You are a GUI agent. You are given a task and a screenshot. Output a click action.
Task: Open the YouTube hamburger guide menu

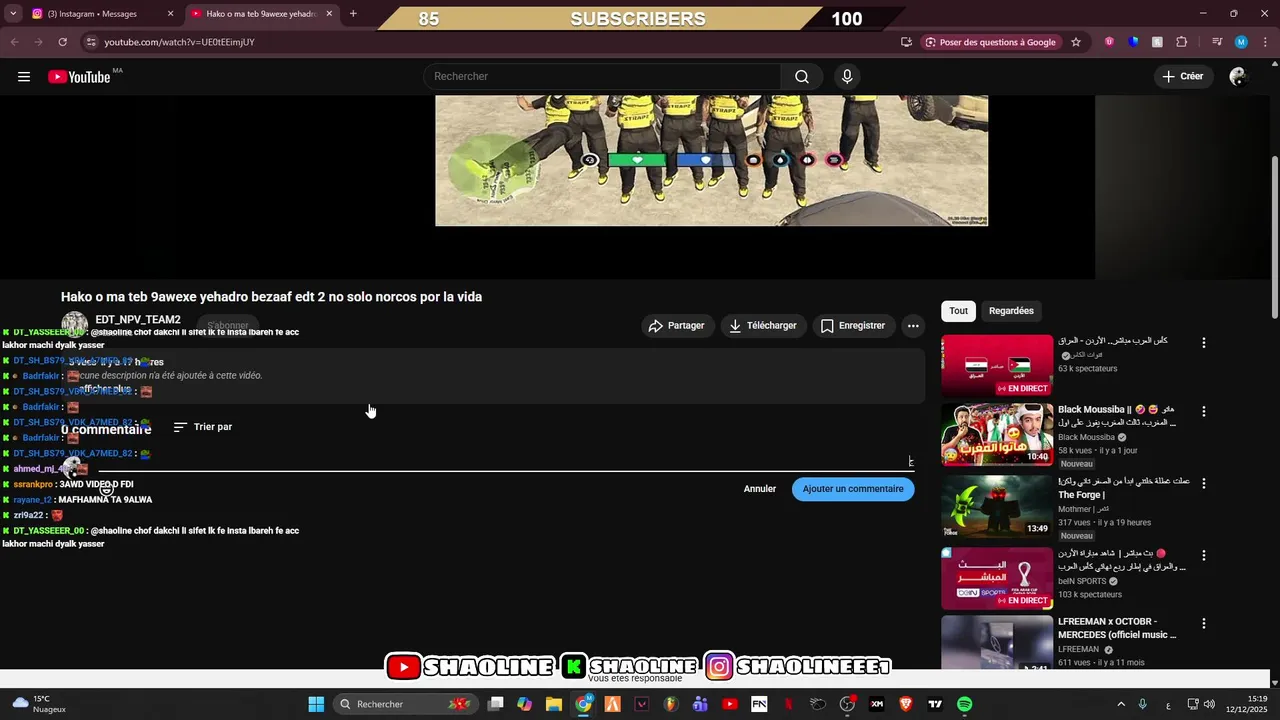click(x=24, y=77)
